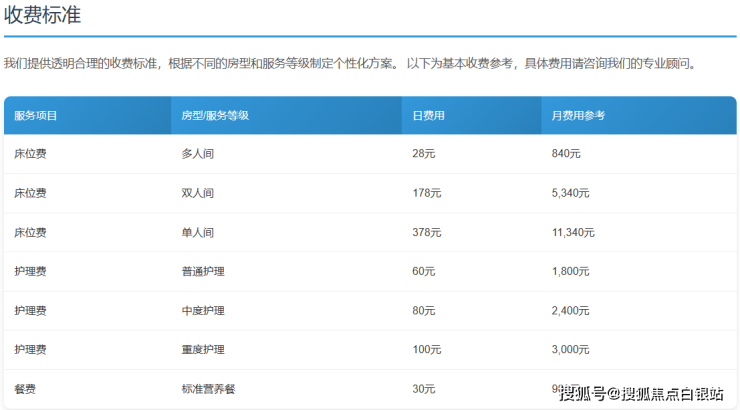Select the 378元 daily fee cell

coord(426,232)
